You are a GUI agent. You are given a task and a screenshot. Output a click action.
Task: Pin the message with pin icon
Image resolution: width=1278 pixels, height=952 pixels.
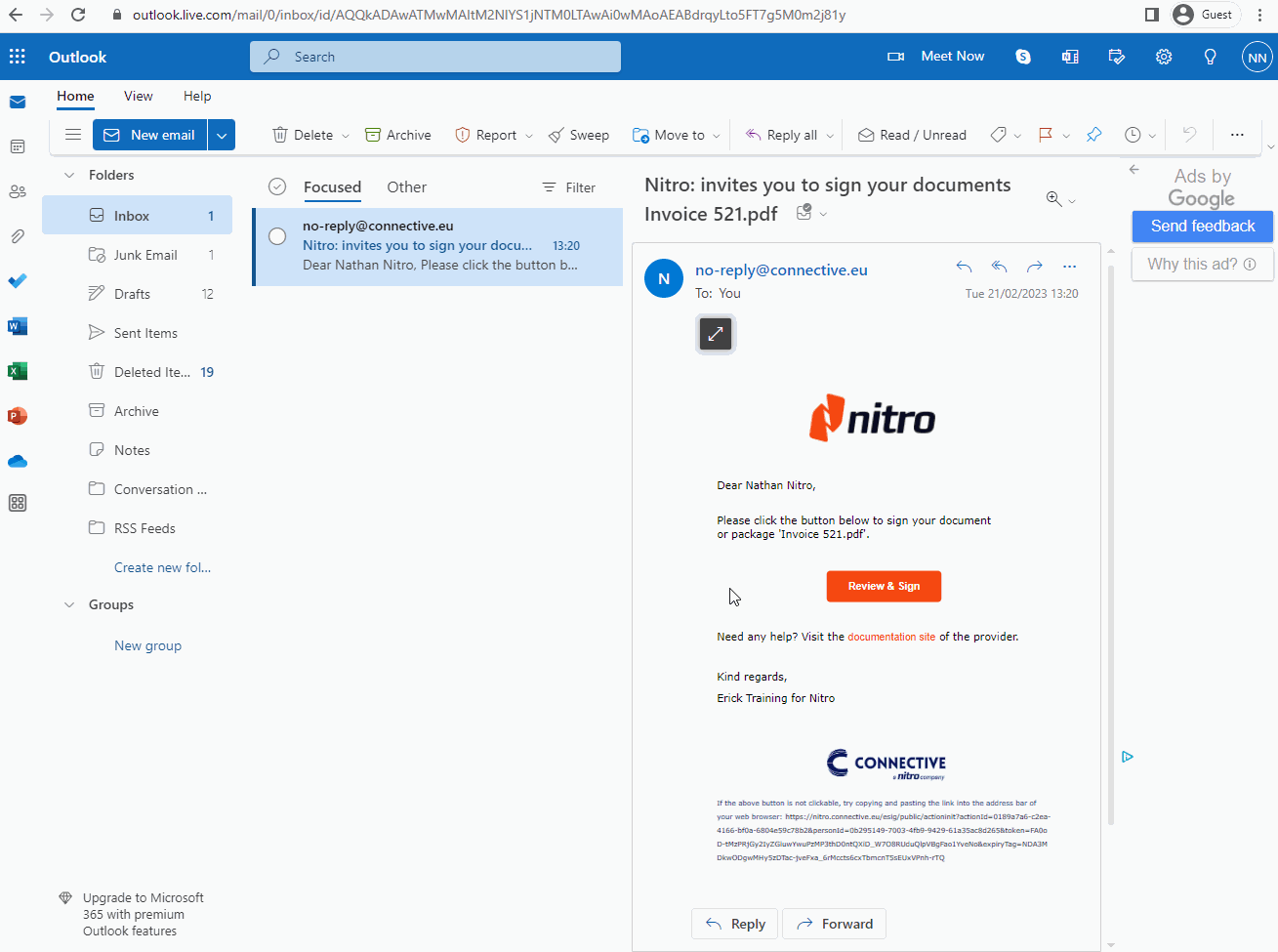[x=1093, y=135]
